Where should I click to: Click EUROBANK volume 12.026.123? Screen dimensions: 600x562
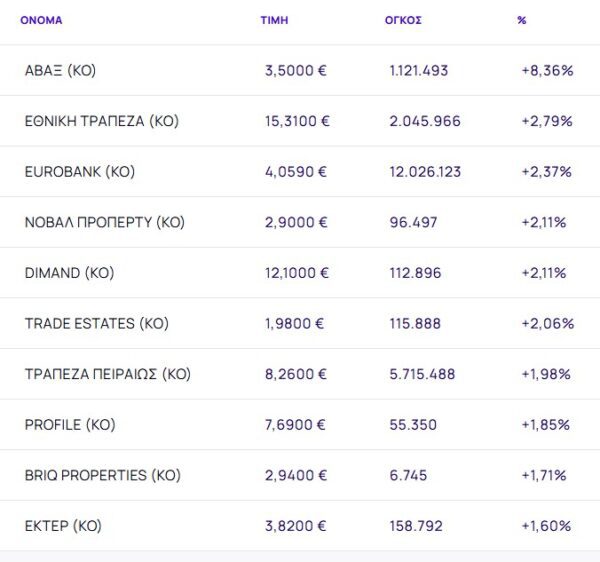click(425, 172)
